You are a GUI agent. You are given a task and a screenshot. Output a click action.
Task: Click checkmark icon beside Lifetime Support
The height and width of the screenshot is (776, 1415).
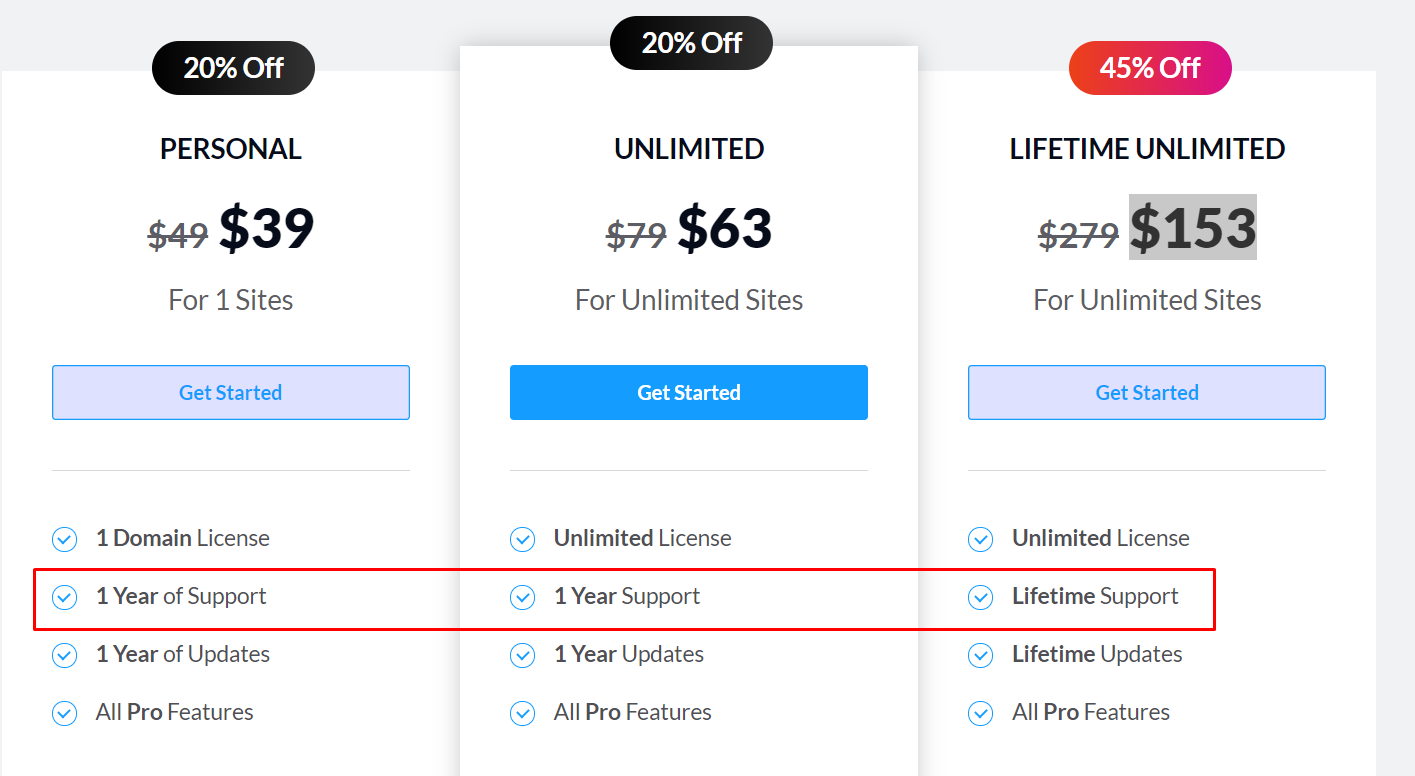point(980,598)
